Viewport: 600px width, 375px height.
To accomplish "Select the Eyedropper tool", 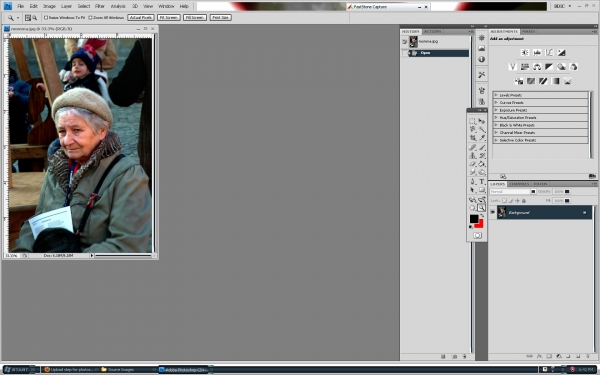I will (x=482, y=137).
